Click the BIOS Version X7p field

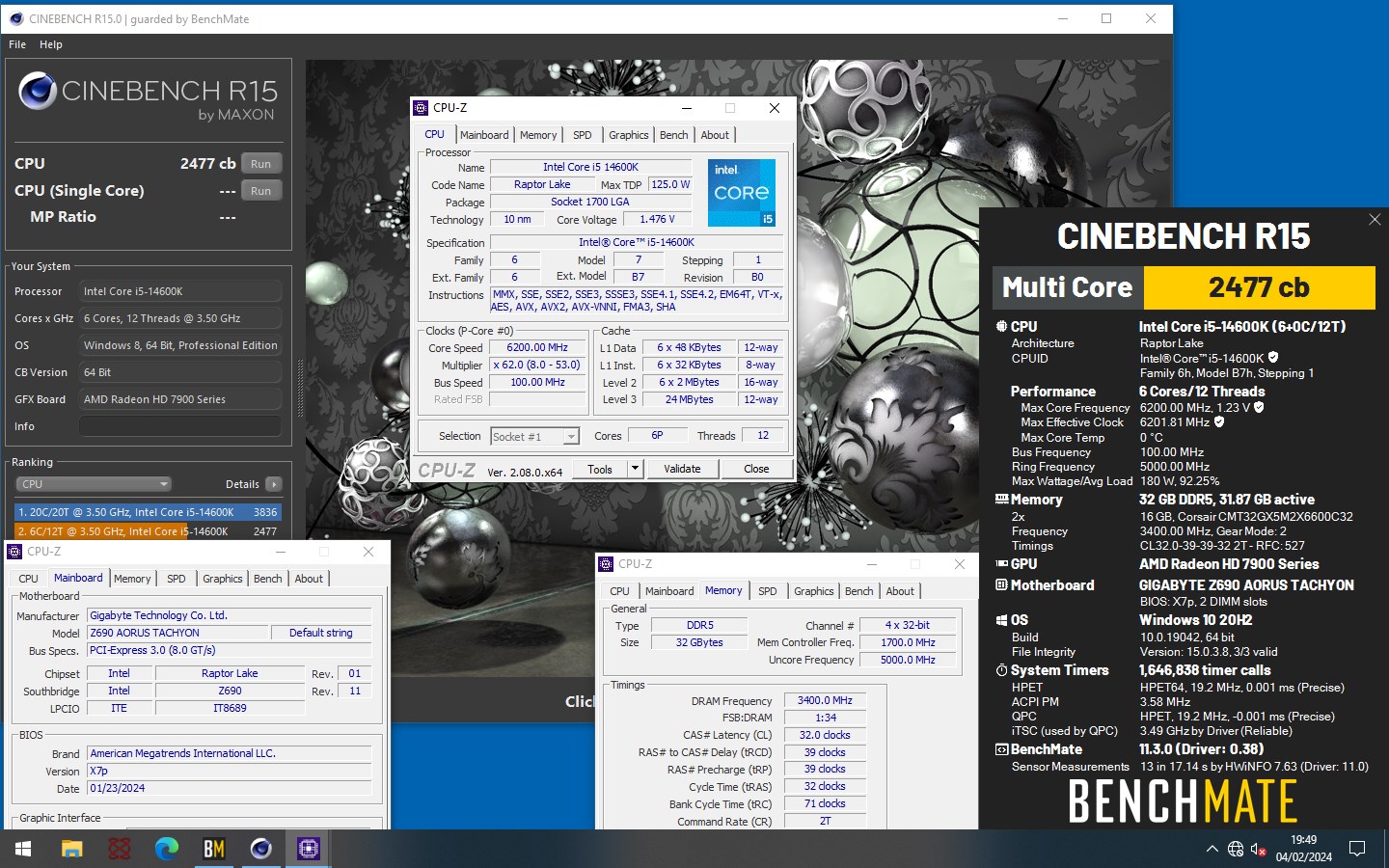point(230,772)
